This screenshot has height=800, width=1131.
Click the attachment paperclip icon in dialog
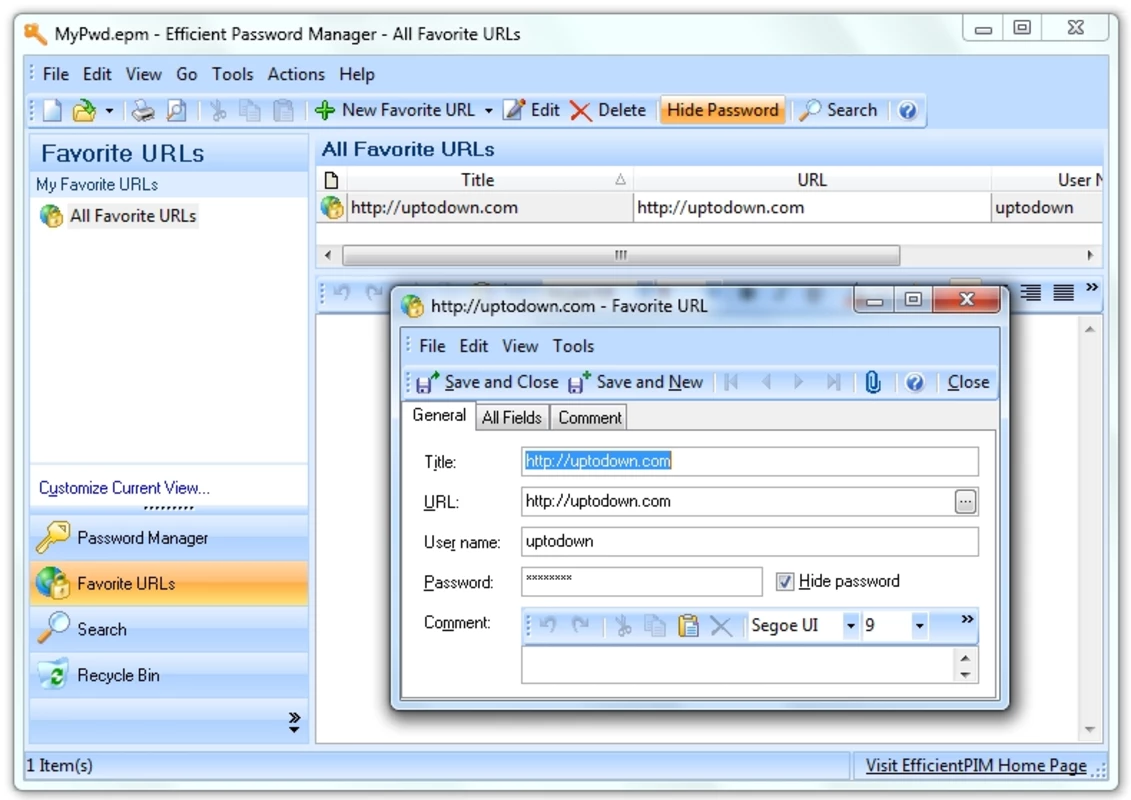(873, 382)
